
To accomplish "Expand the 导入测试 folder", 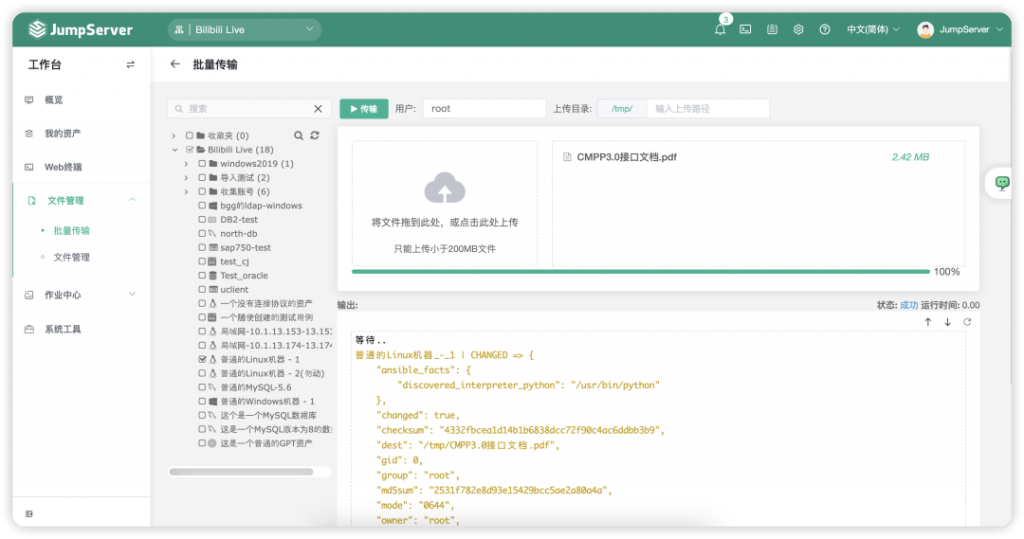I will click(186, 178).
